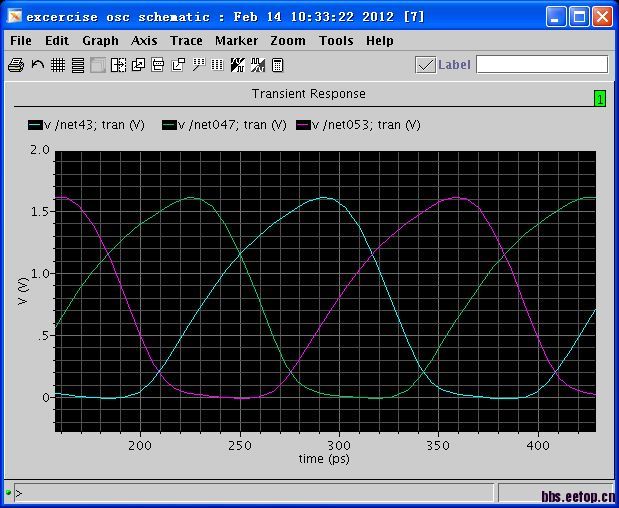This screenshot has height=508, width=619.
Task: Click into the Label text field
Action: click(541, 65)
